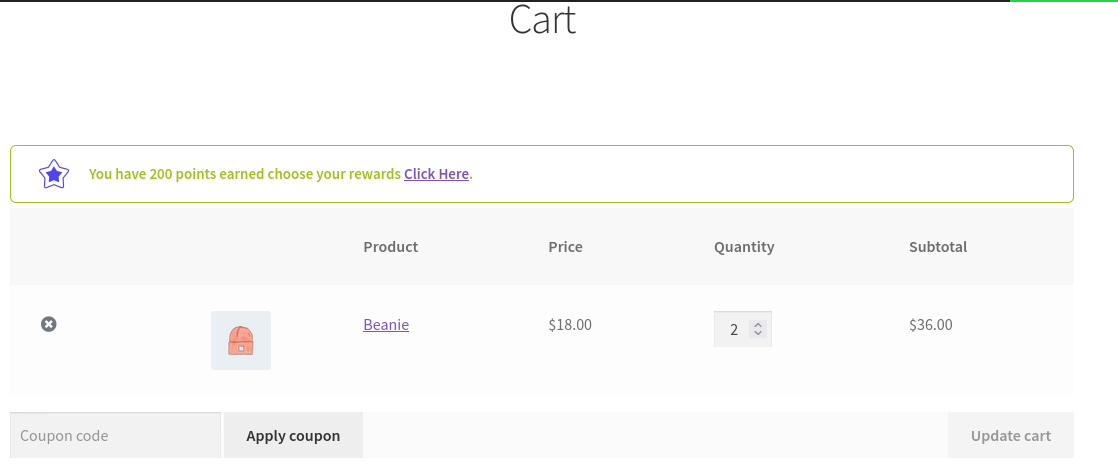Click the Price column header

(x=565, y=247)
